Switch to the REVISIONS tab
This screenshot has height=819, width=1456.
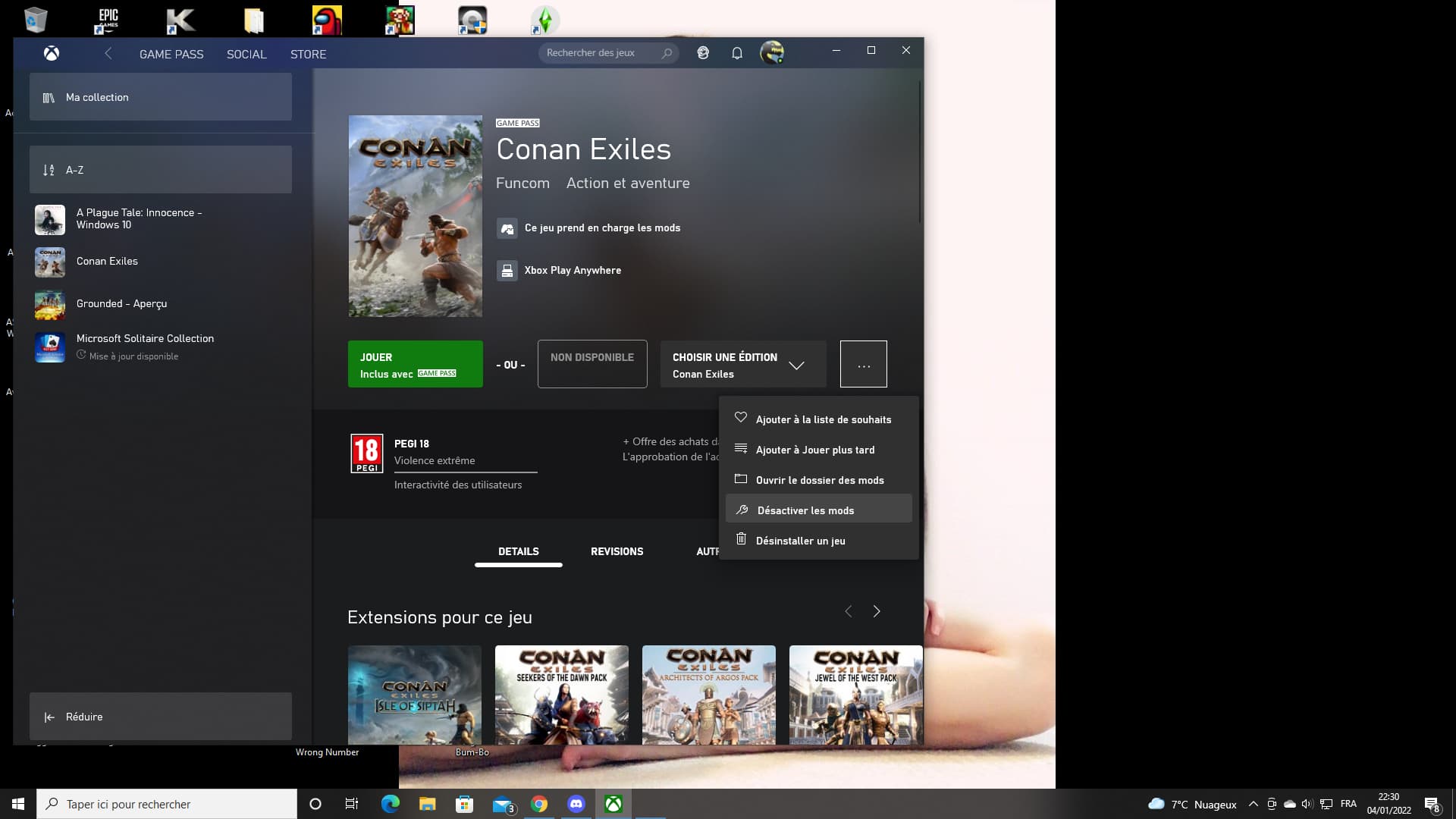[x=617, y=551]
